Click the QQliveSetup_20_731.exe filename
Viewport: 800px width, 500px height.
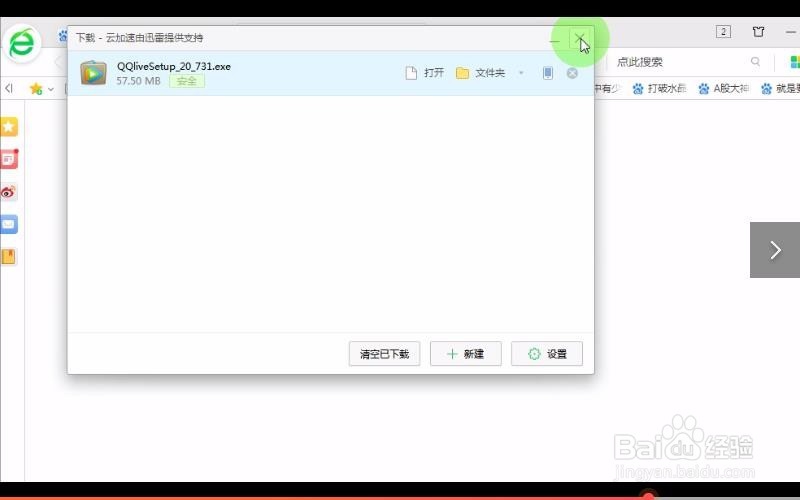(x=173, y=66)
